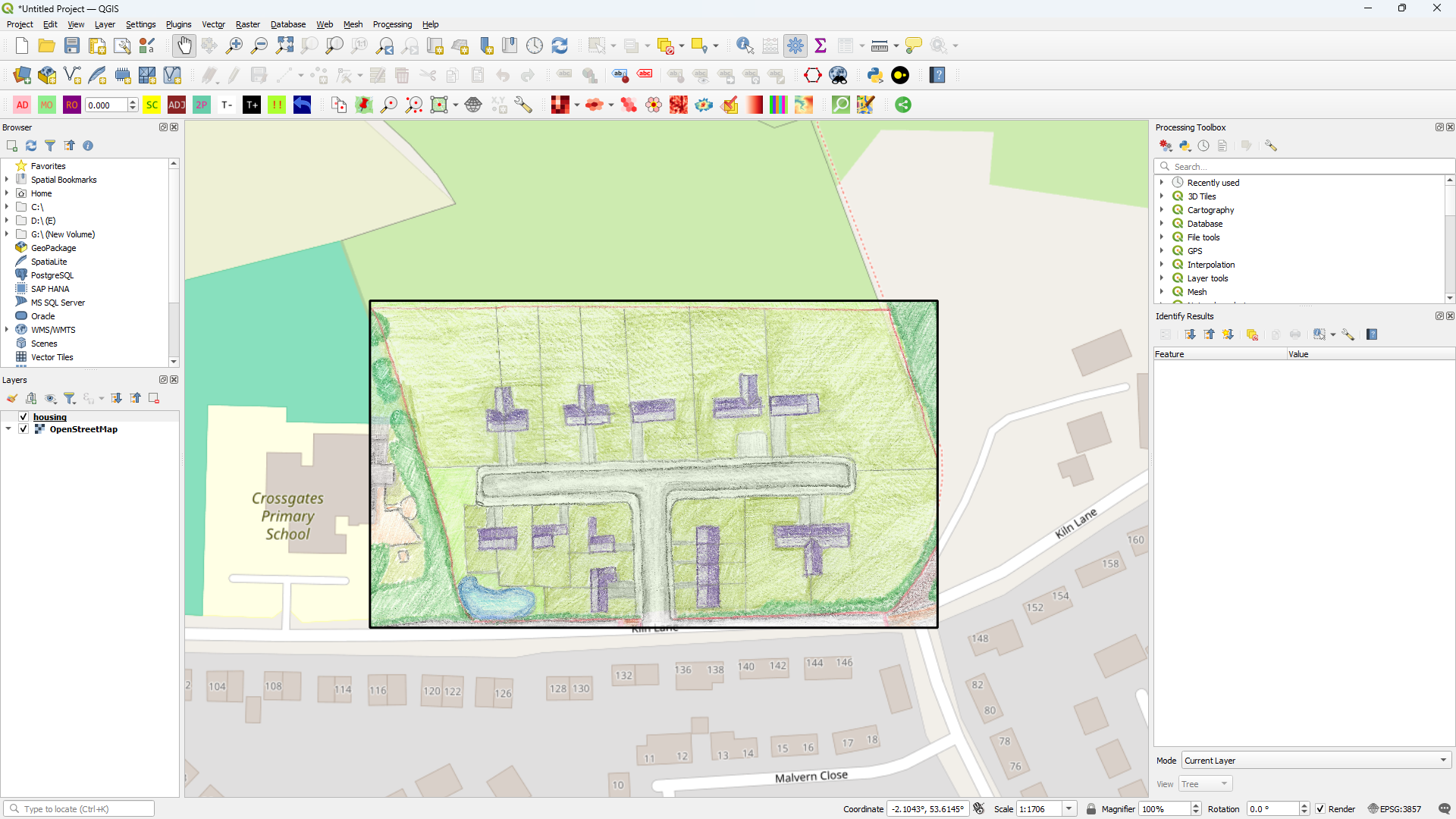Click Filter Legend icon in Layers panel
The image size is (1456, 819).
(70, 398)
